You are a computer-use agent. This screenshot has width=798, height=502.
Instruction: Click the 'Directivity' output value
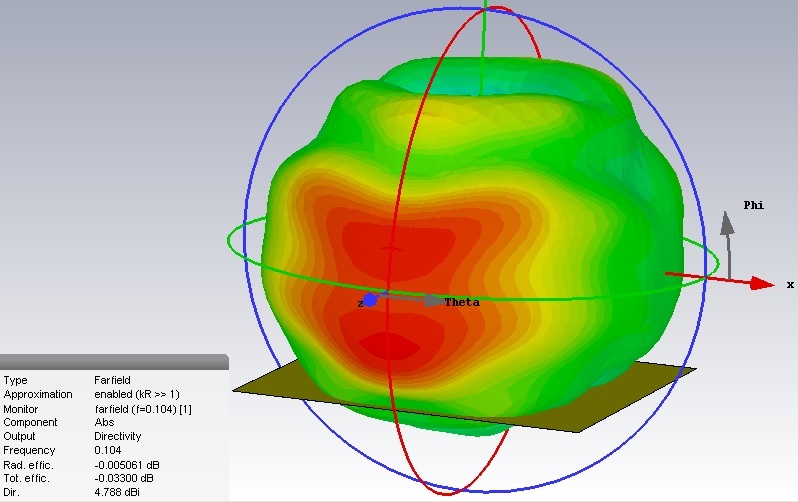118,436
